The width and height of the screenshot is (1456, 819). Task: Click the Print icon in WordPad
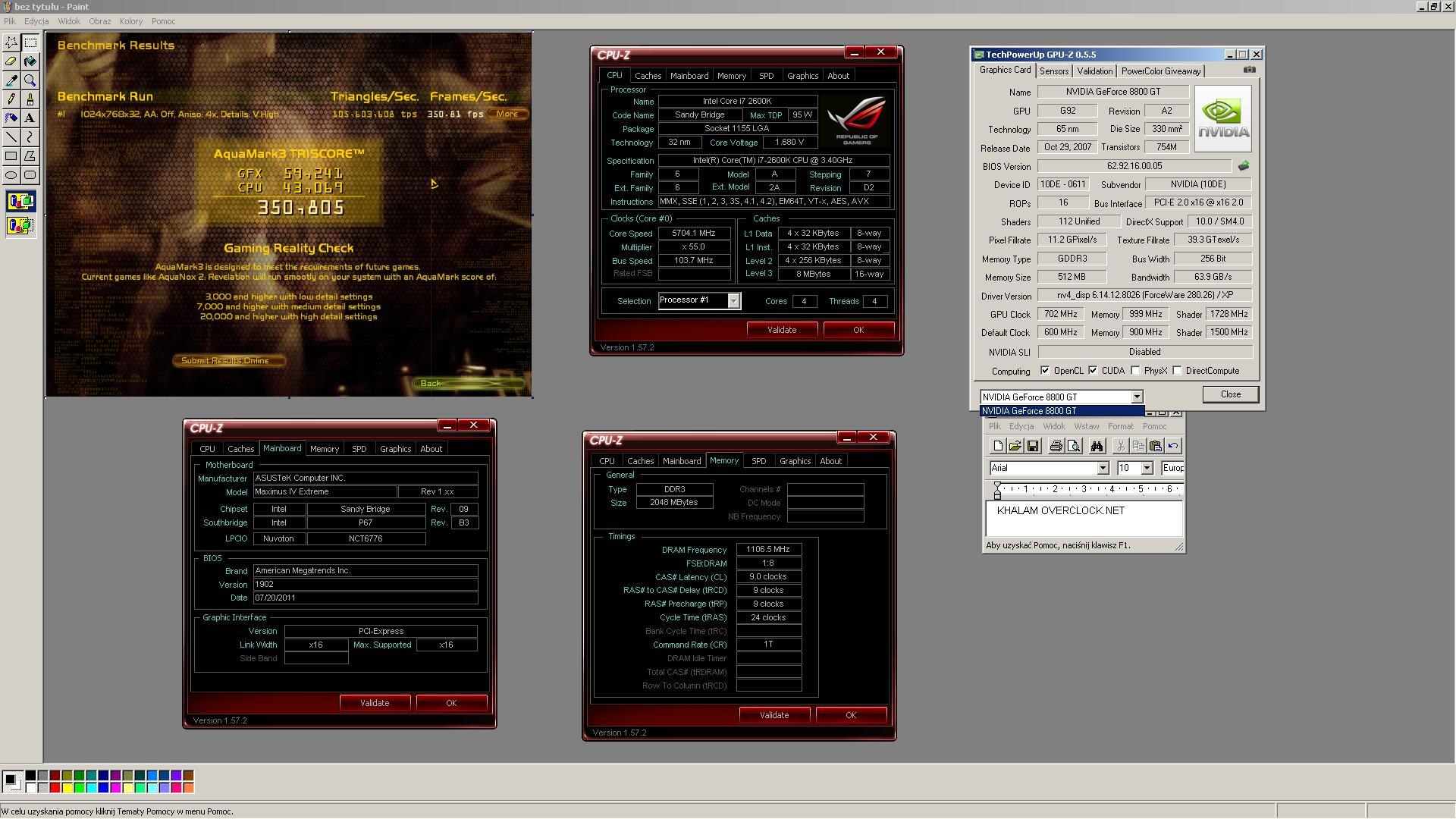point(1056,446)
